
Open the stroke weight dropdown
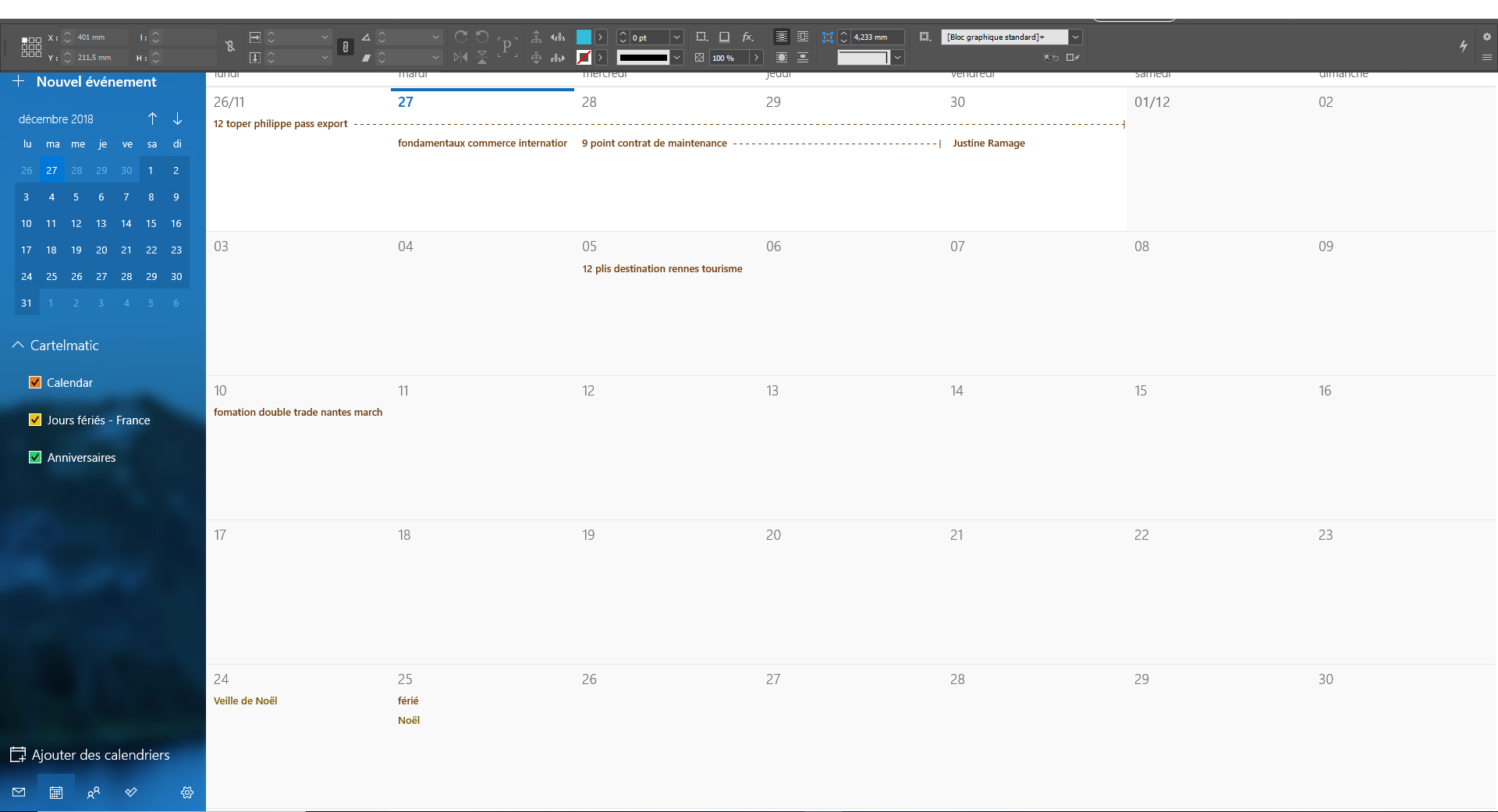[676, 37]
